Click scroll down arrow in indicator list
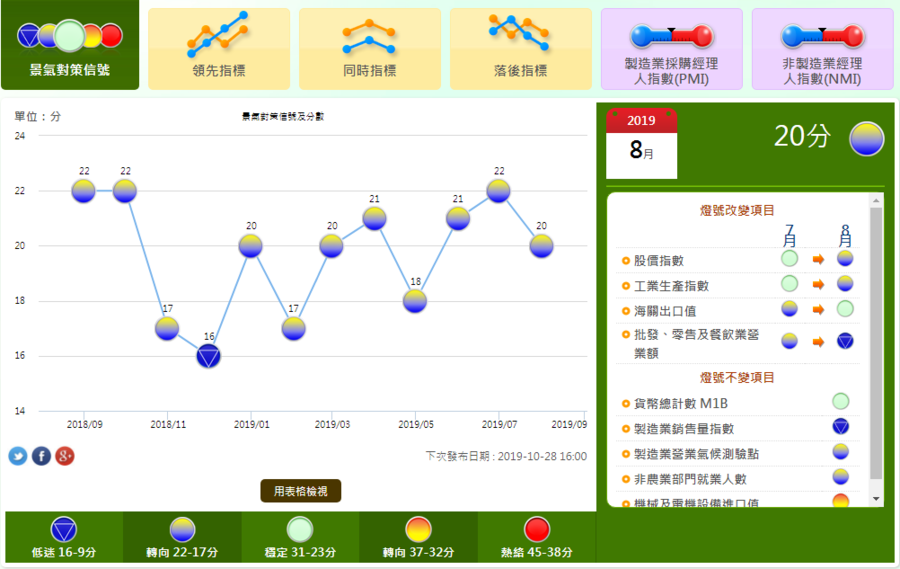The height and width of the screenshot is (569, 900). (877, 498)
